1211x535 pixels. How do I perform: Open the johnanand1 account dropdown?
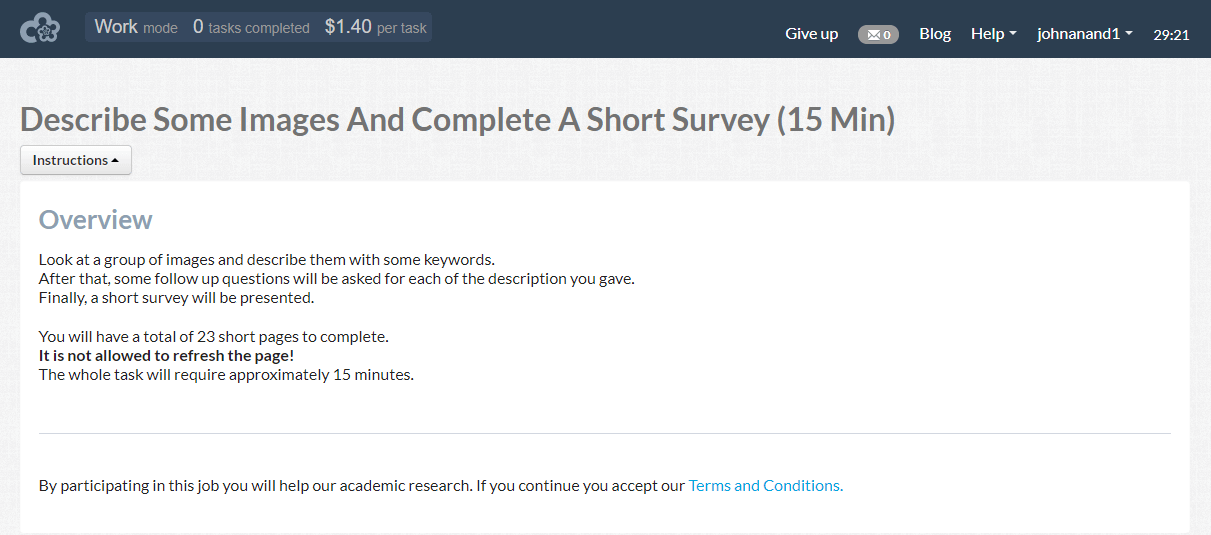click(x=1085, y=34)
